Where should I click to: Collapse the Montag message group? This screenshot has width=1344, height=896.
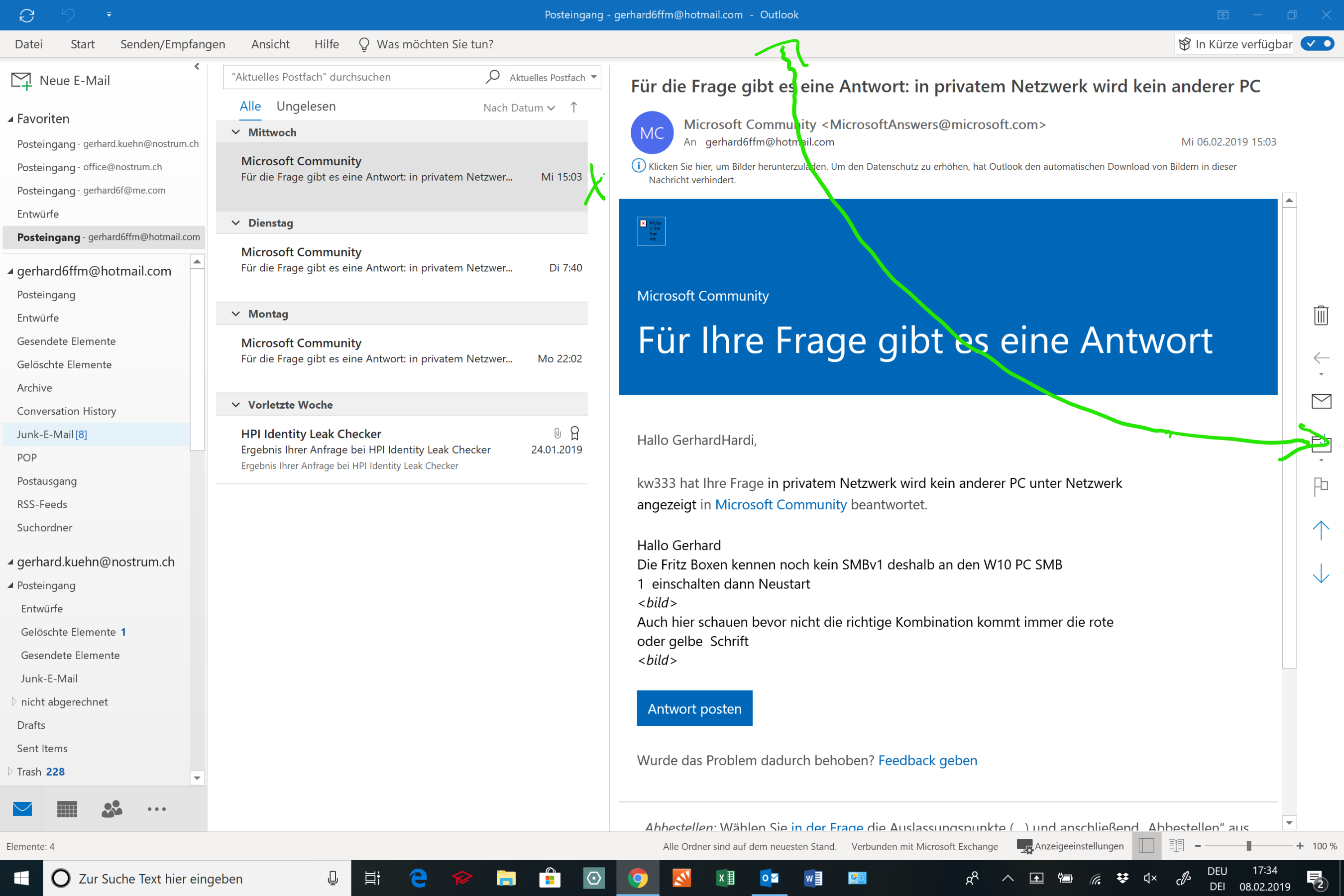[x=235, y=314]
